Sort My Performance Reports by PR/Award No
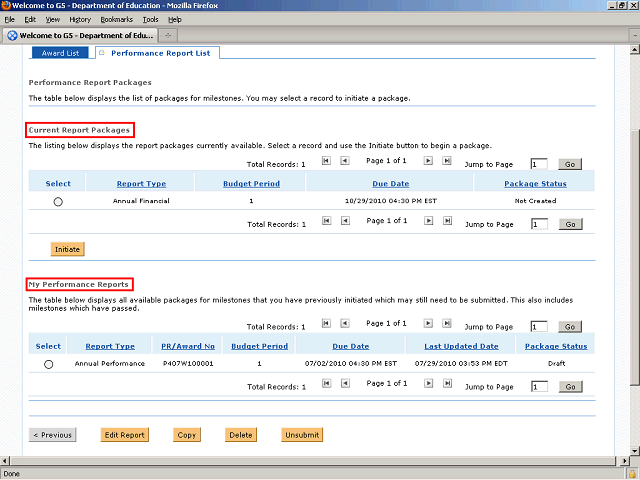 click(188, 347)
